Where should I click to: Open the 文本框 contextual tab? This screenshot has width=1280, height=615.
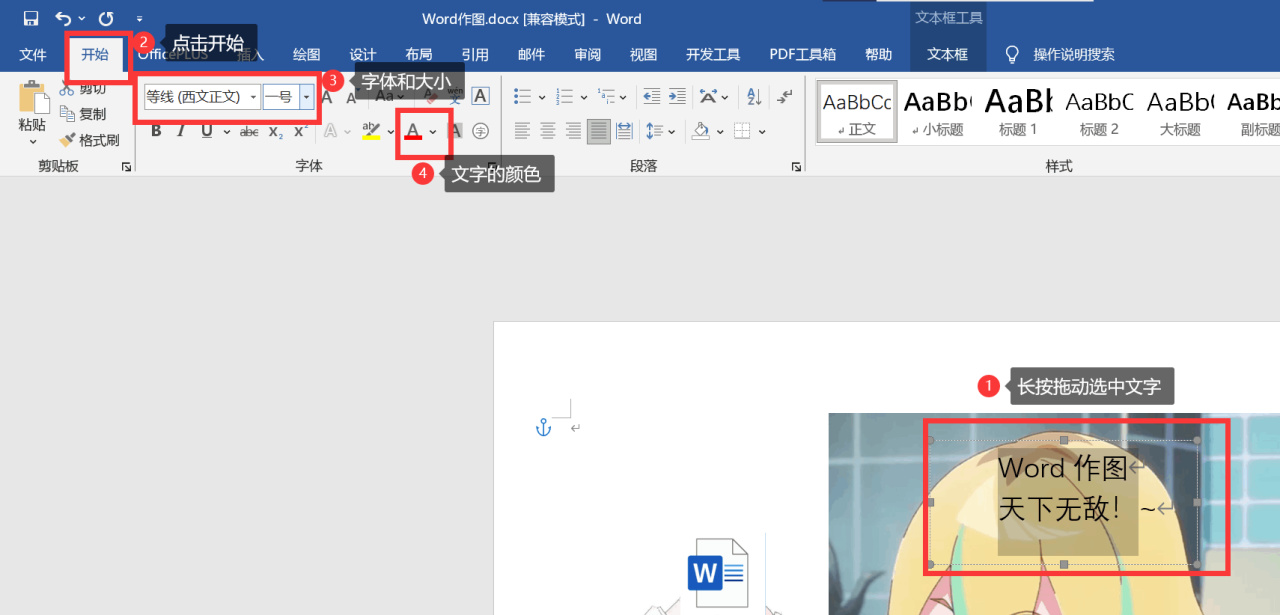(948, 55)
